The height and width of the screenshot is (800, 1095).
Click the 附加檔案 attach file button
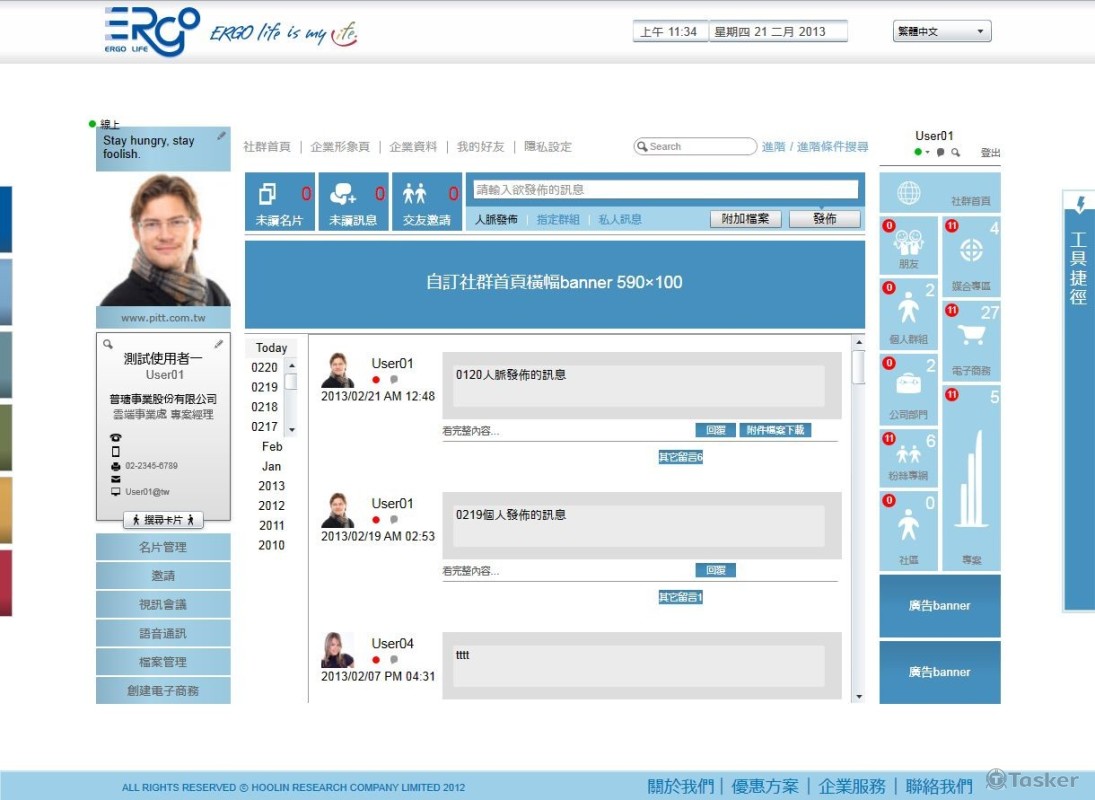click(745, 219)
